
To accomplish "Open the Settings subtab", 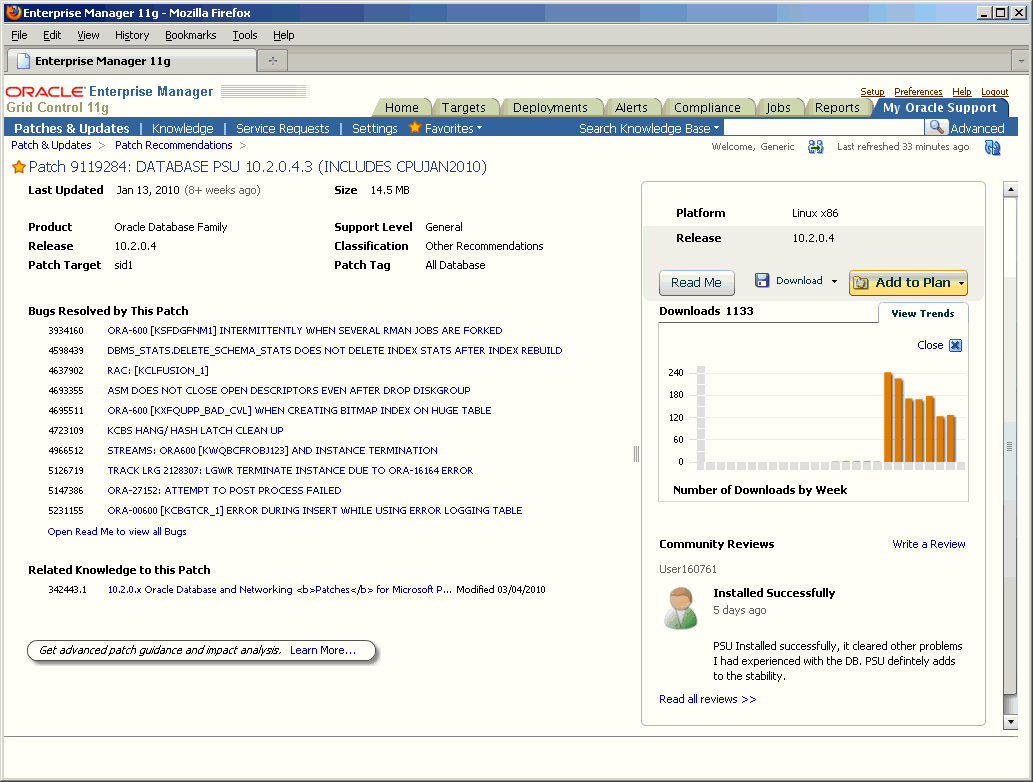I will tap(374, 128).
